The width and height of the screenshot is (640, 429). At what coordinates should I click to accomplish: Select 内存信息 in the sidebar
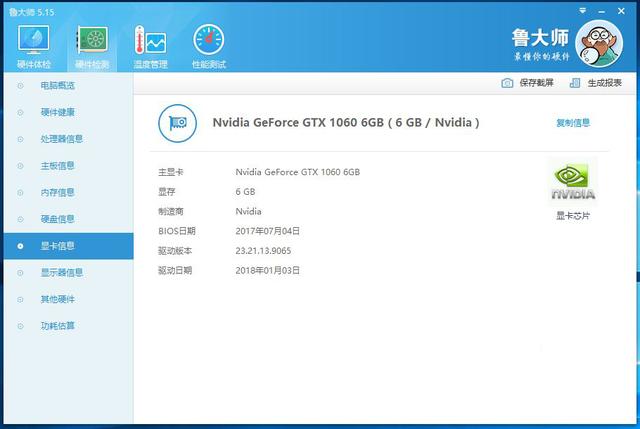(69, 192)
